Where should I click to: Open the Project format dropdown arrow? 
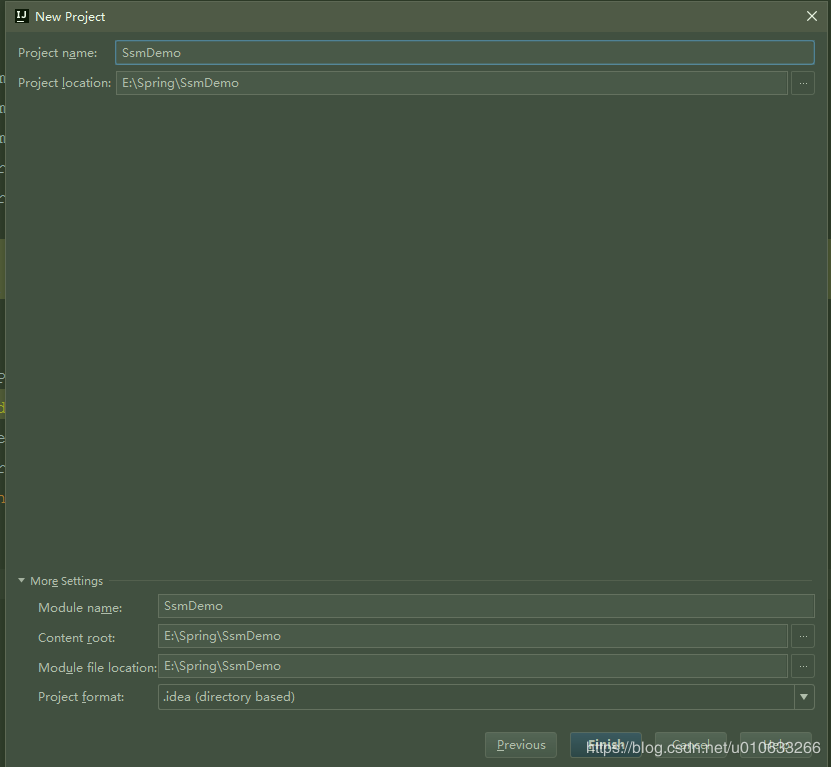click(805, 696)
